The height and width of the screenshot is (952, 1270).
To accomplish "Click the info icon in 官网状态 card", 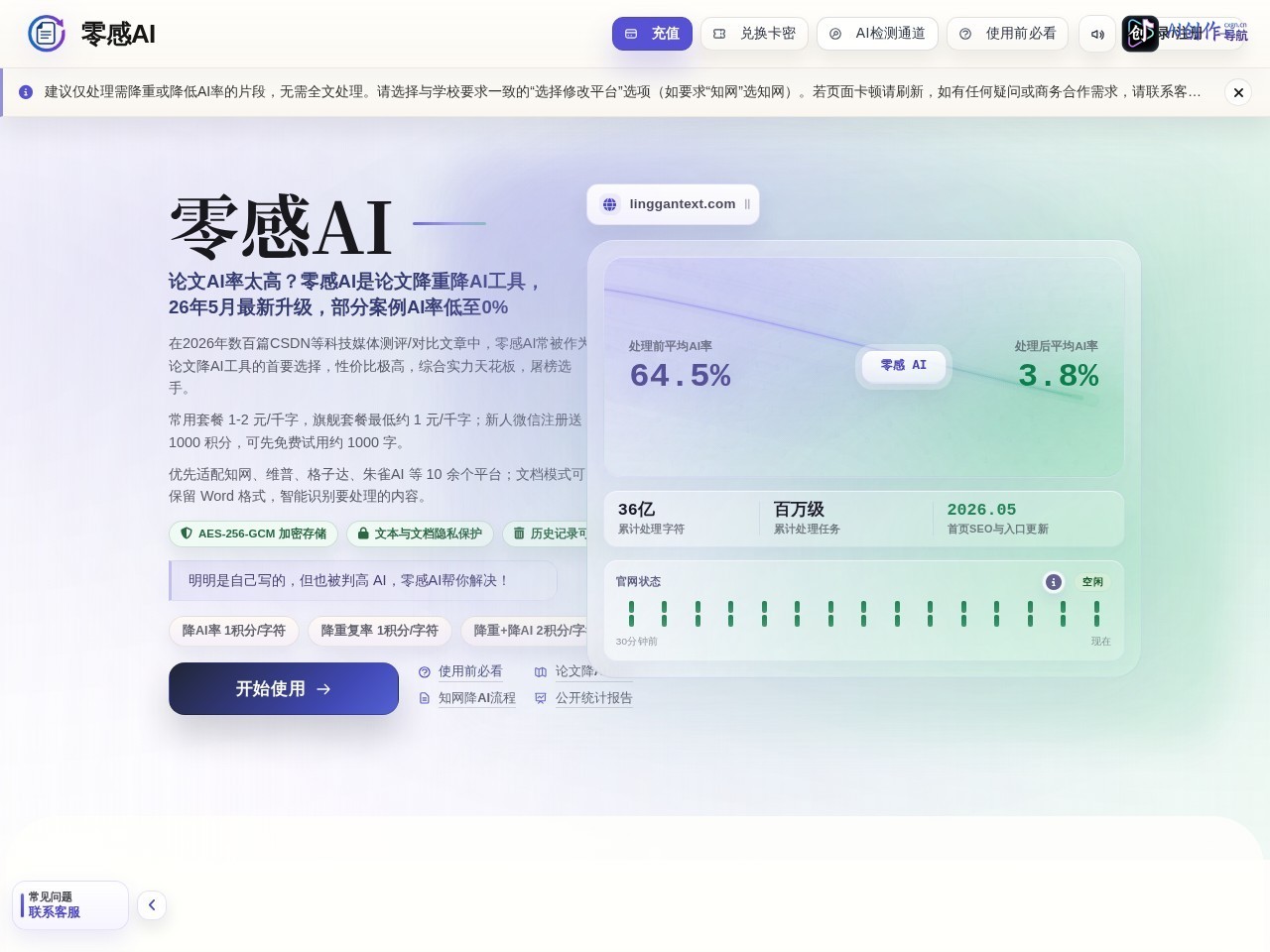I will tap(1054, 582).
